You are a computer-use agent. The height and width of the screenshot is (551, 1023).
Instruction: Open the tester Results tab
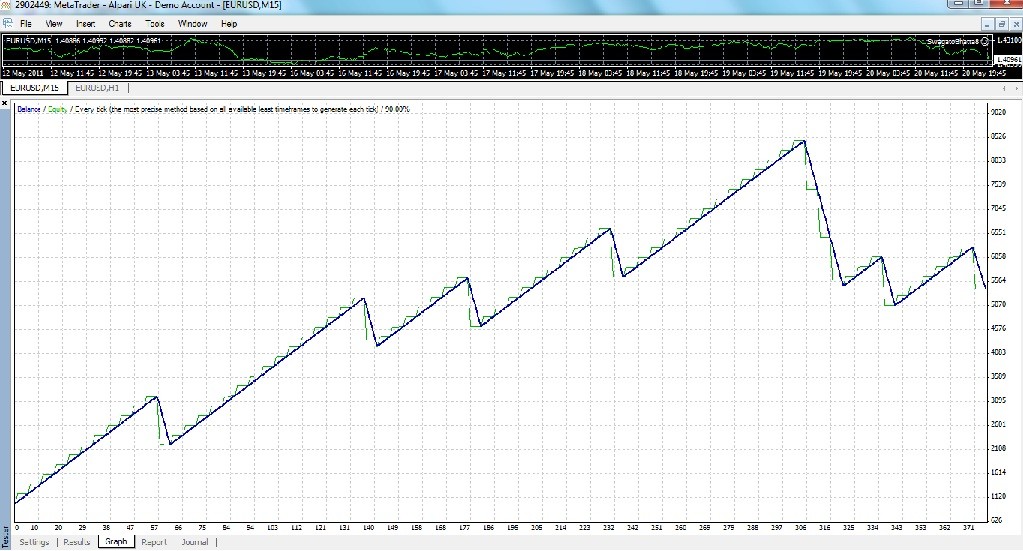click(x=76, y=542)
